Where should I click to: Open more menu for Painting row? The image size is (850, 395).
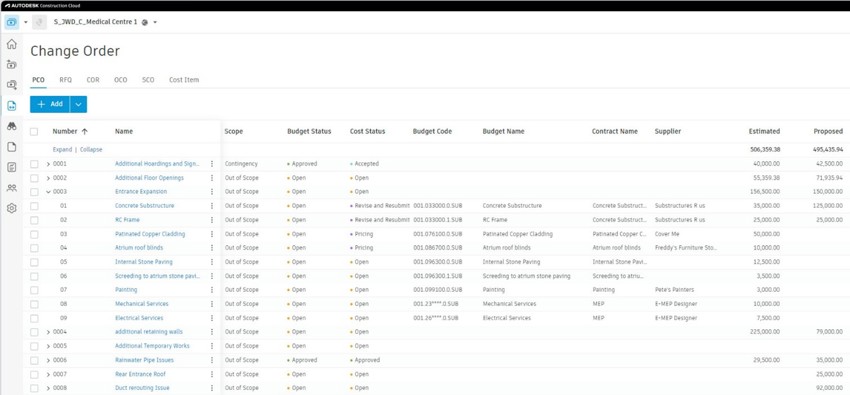[x=212, y=290]
